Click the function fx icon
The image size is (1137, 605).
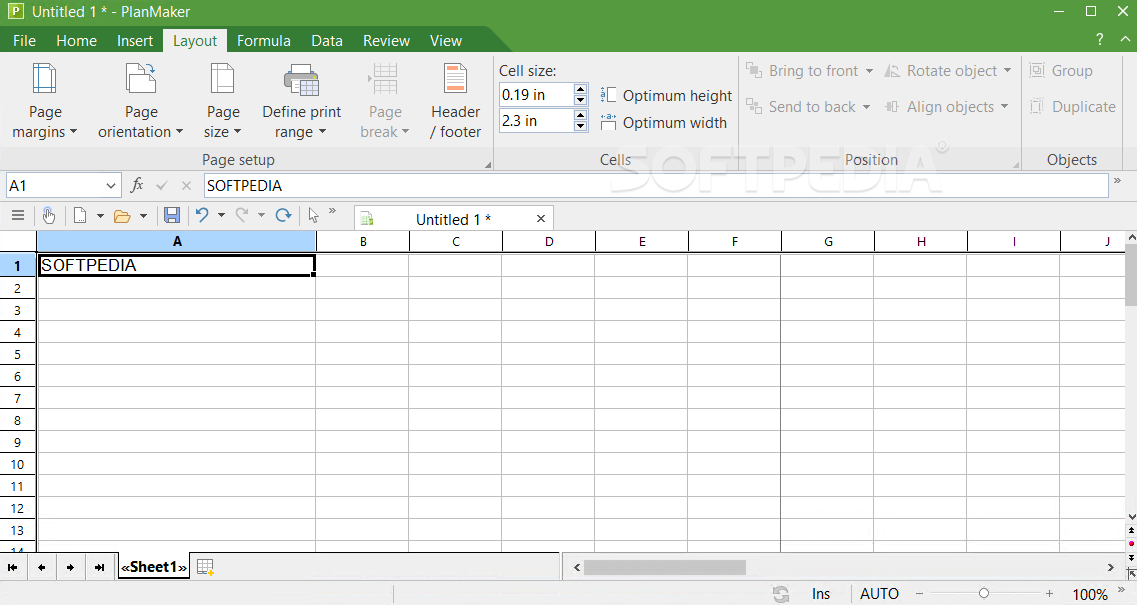(x=136, y=185)
